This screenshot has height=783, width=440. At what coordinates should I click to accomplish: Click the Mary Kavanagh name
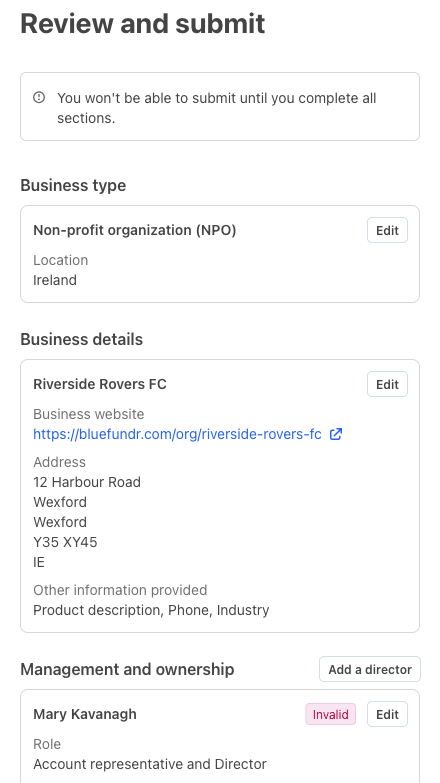click(x=85, y=714)
